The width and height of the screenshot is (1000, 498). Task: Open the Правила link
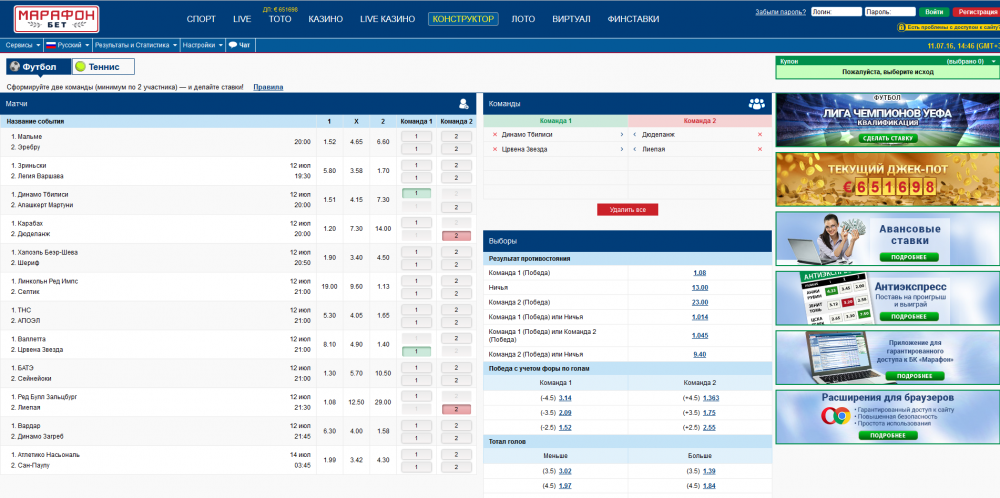(x=268, y=87)
